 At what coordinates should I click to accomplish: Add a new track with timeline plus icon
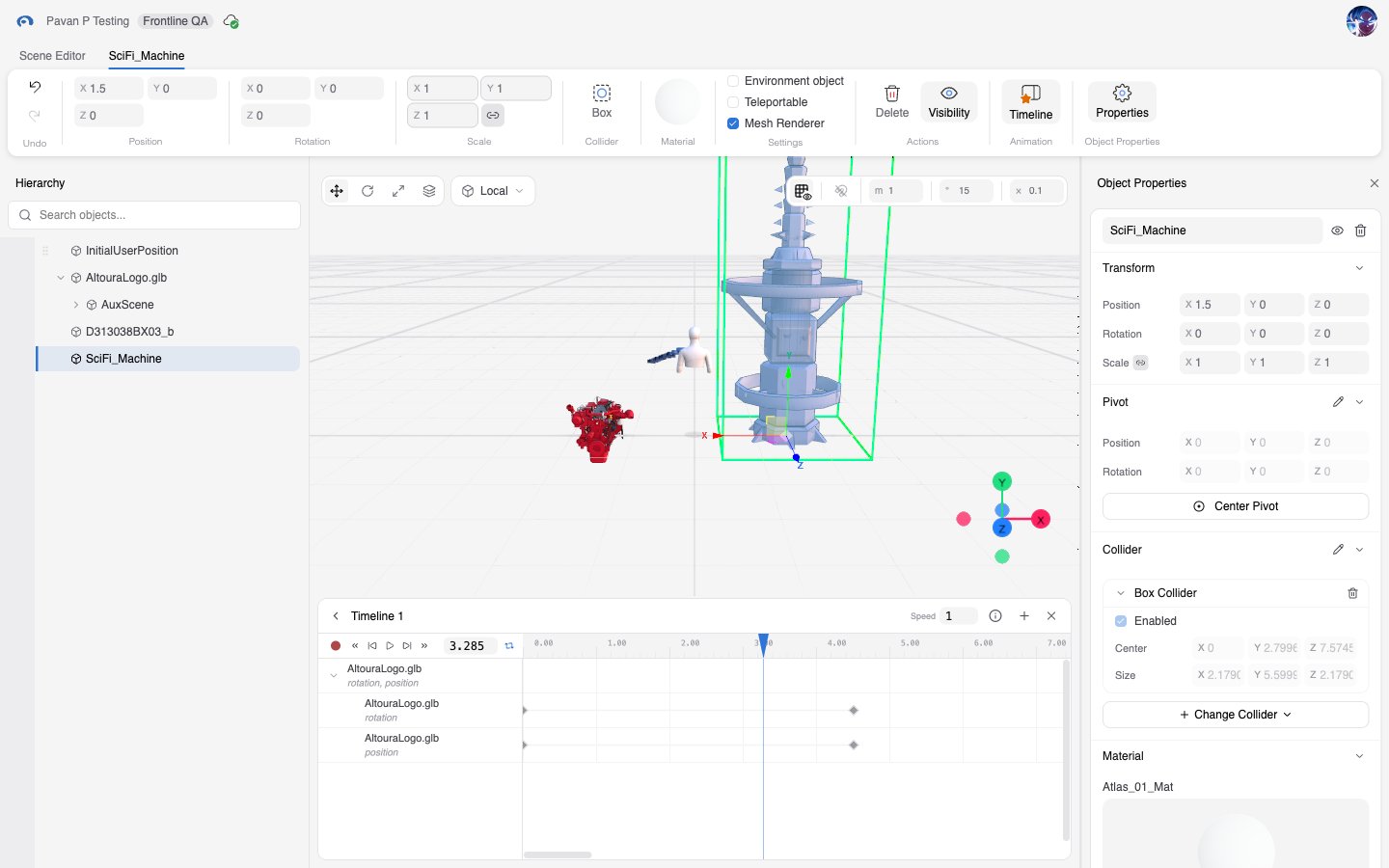(1024, 616)
